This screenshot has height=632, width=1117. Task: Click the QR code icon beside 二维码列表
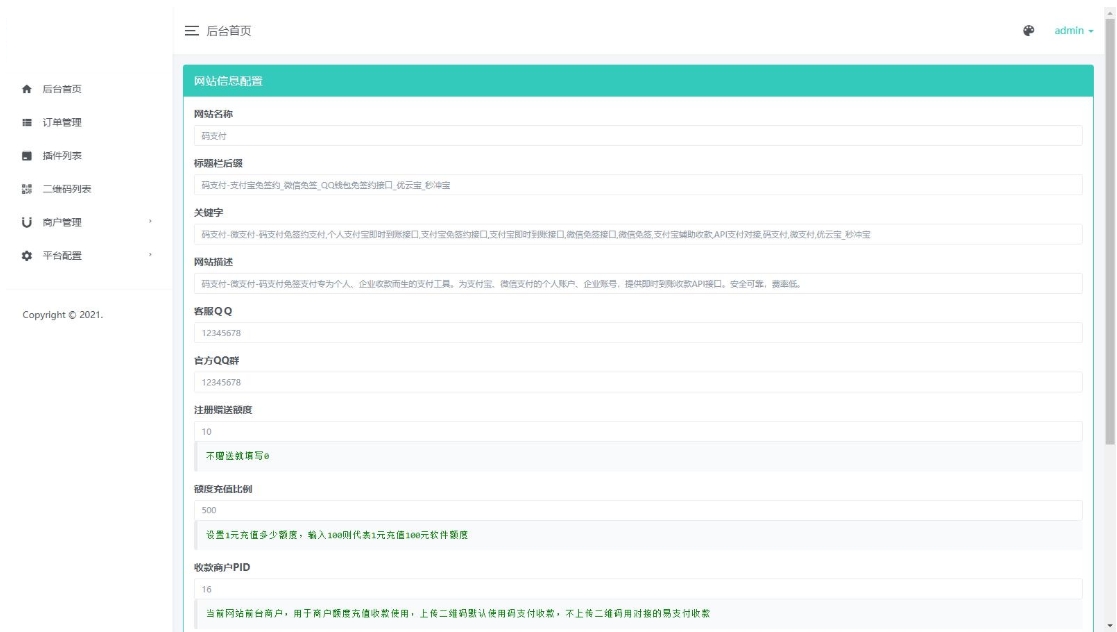click(27, 189)
